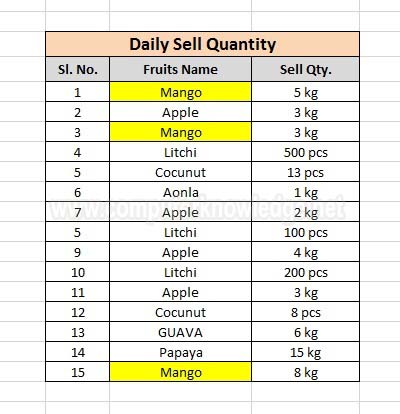This screenshot has width=400, height=414.
Task: Select serial number 14 cell
Action: coord(78,352)
